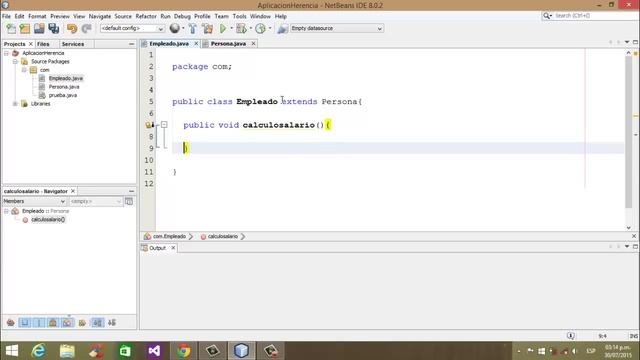Toggle Sort by Source in the Navigator
This screenshot has width=640, height=360.
pyautogui.click(x=112, y=323)
